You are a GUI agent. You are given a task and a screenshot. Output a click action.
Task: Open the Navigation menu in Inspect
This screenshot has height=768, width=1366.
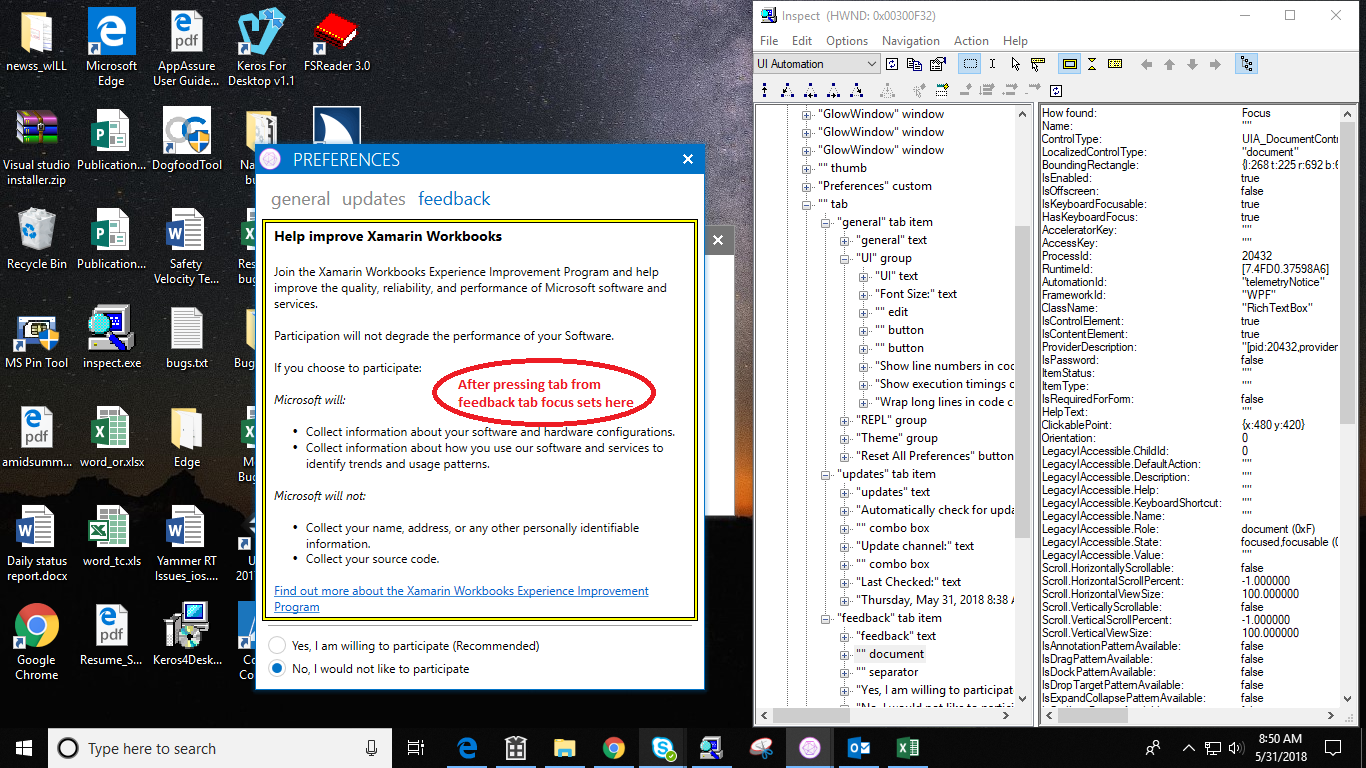pos(910,41)
